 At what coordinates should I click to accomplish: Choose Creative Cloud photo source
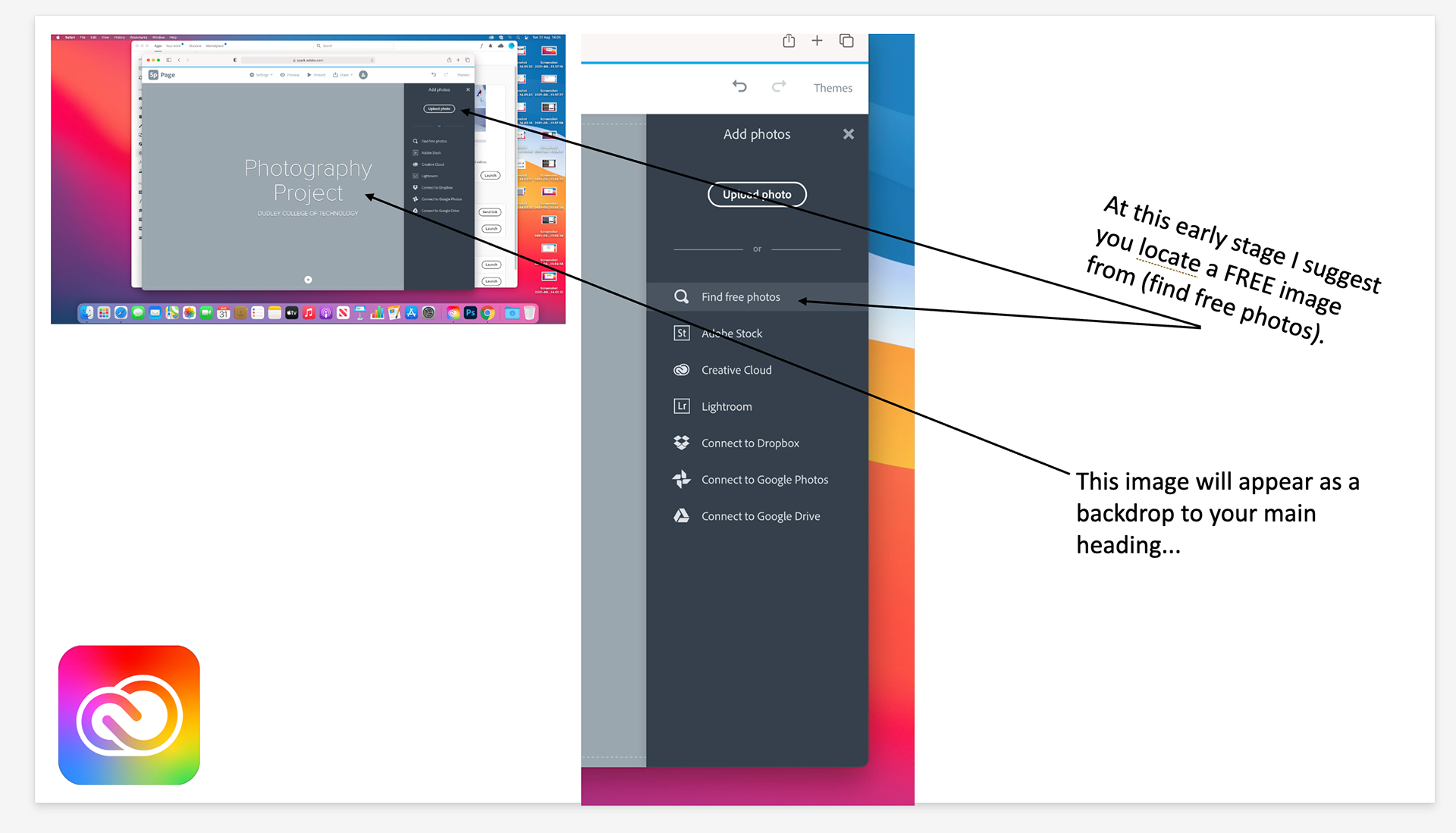(736, 370)
